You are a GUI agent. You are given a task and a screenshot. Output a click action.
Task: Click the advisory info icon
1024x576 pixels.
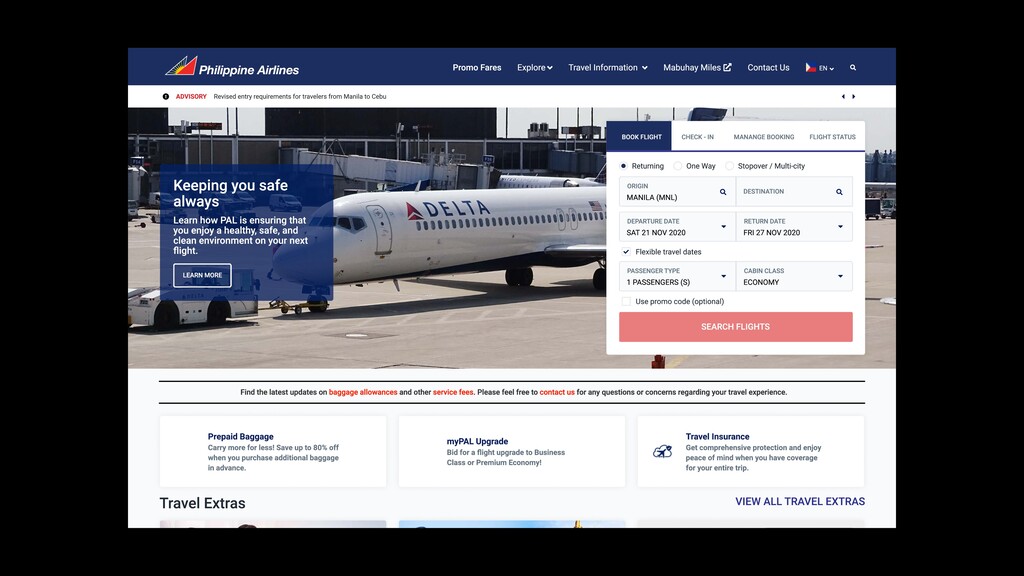tap(166, 97)
